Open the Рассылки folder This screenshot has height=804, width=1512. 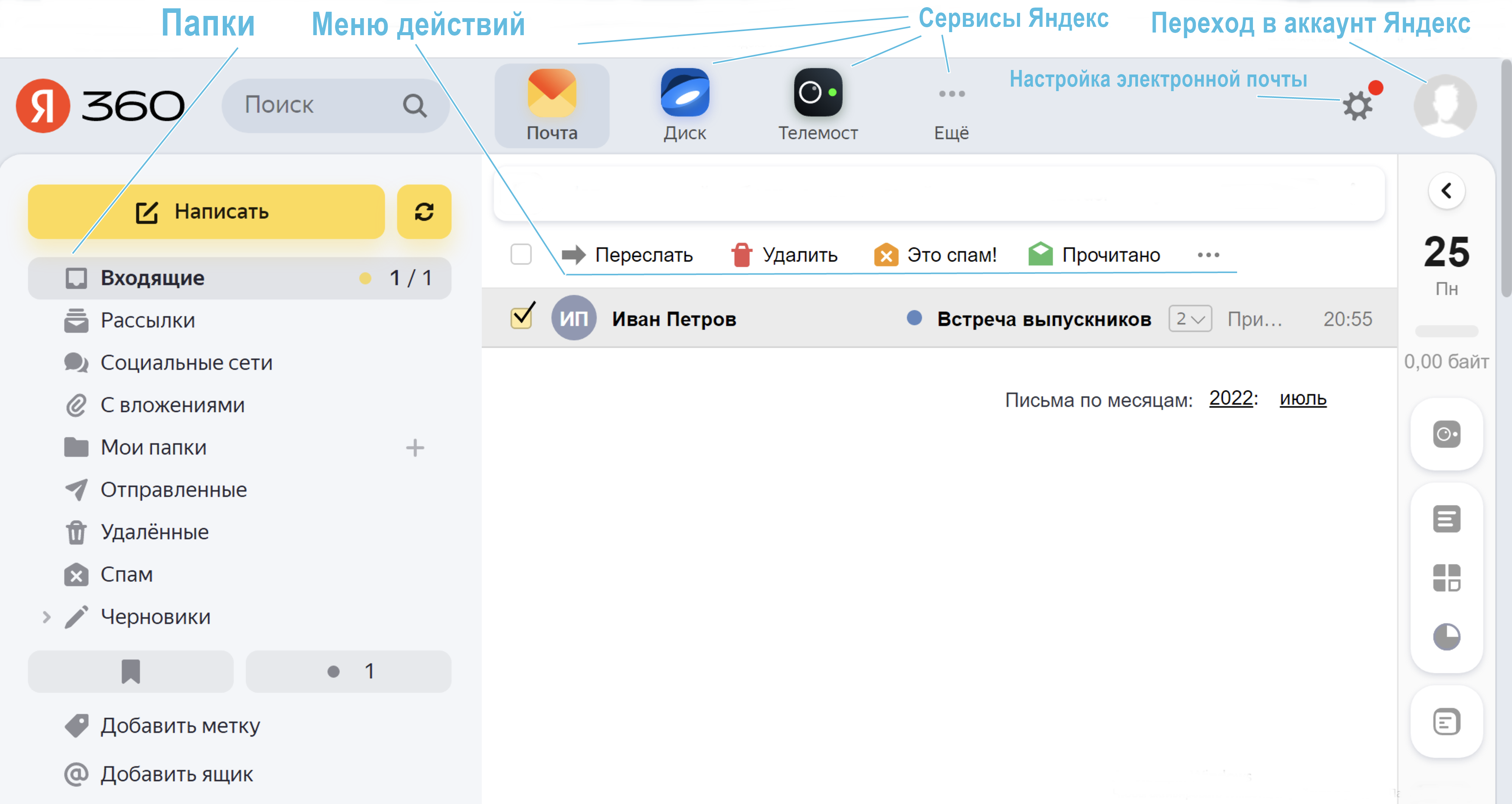tap(148, 320)
